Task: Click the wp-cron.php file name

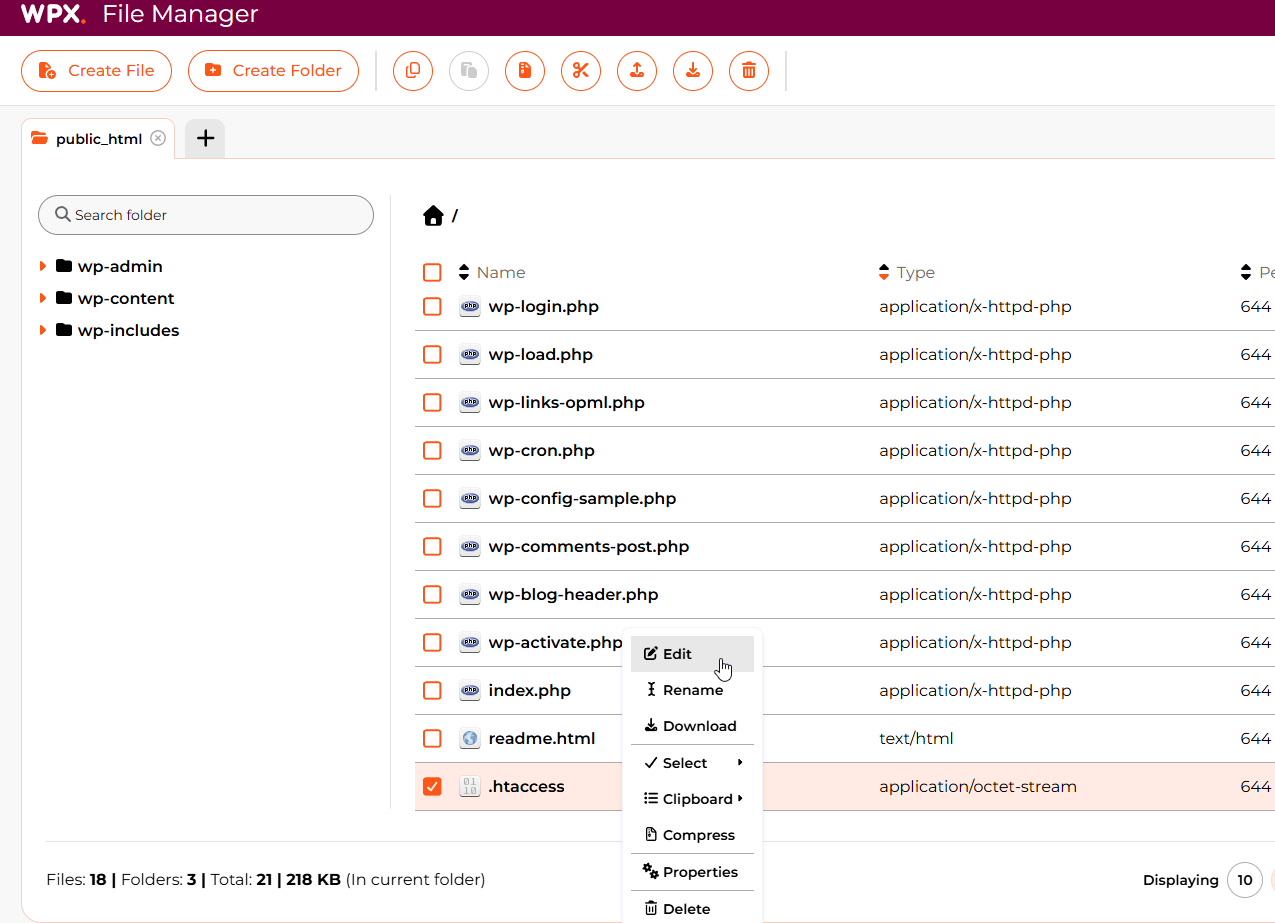Action: (542, 451)
